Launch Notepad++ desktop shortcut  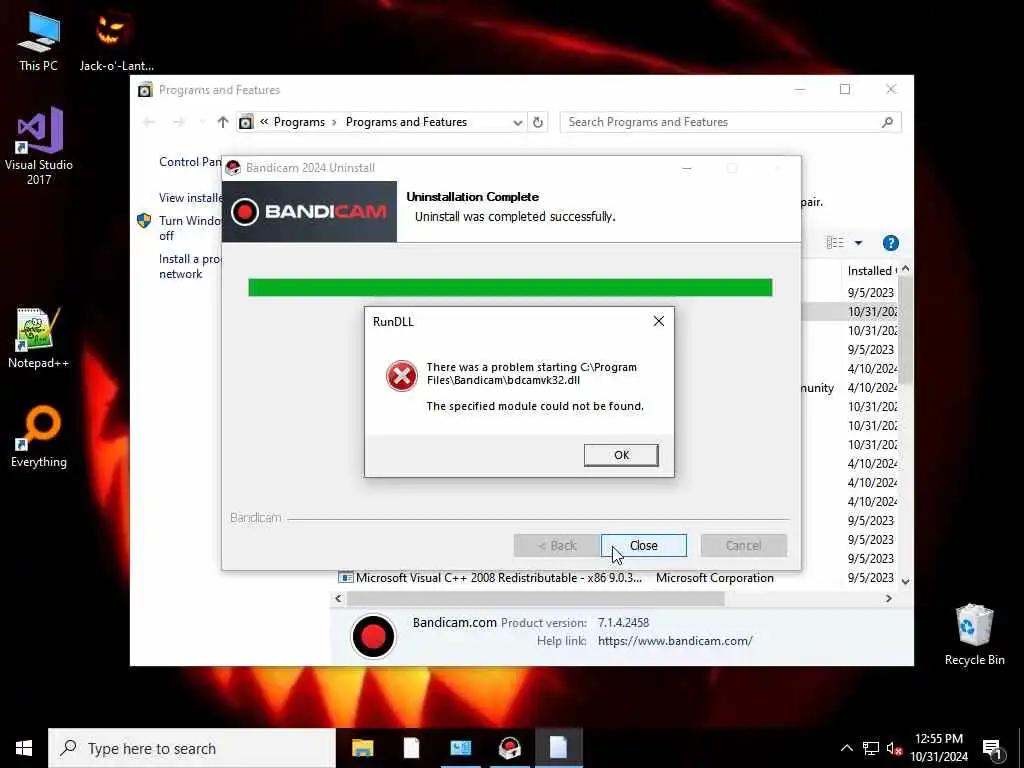(38, 338)
